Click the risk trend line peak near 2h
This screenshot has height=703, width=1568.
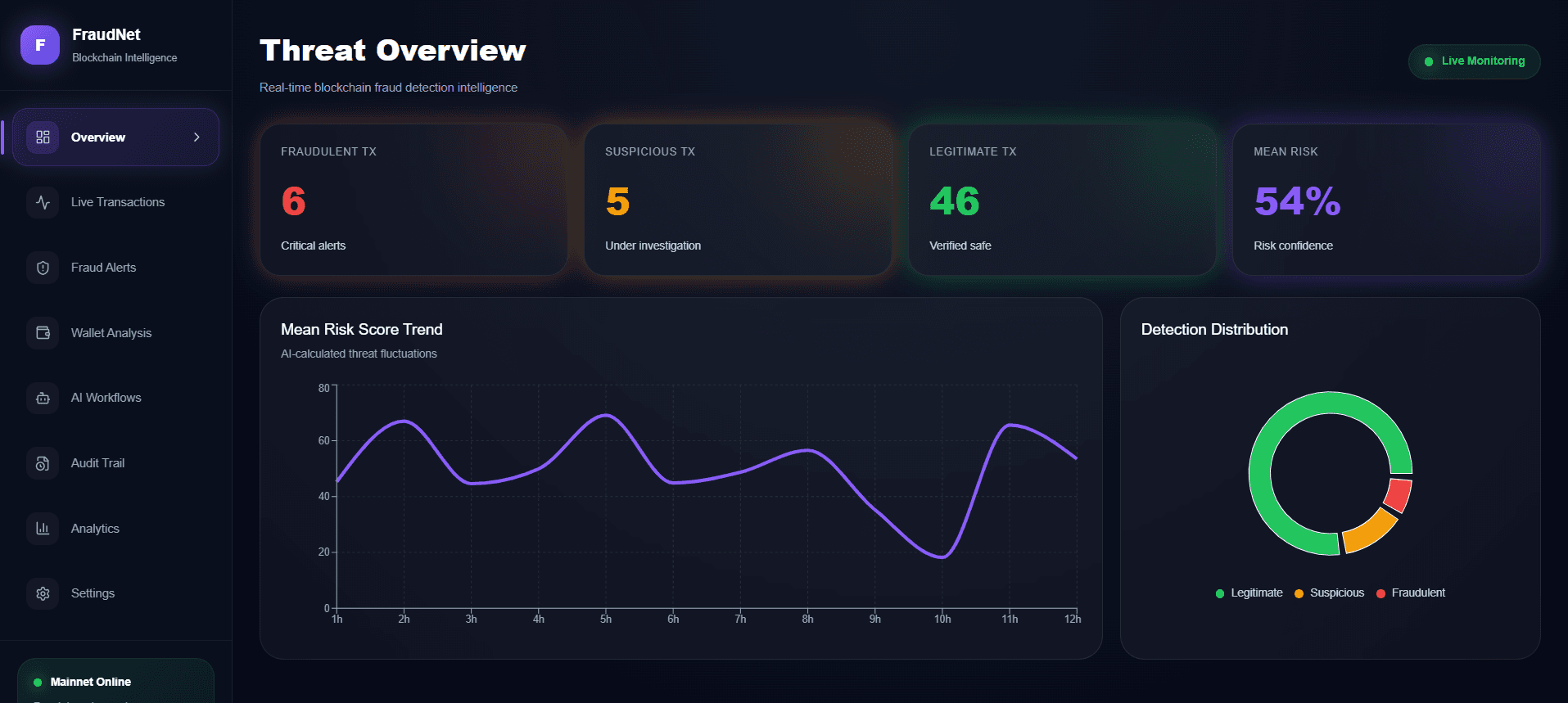coord(404,421)
